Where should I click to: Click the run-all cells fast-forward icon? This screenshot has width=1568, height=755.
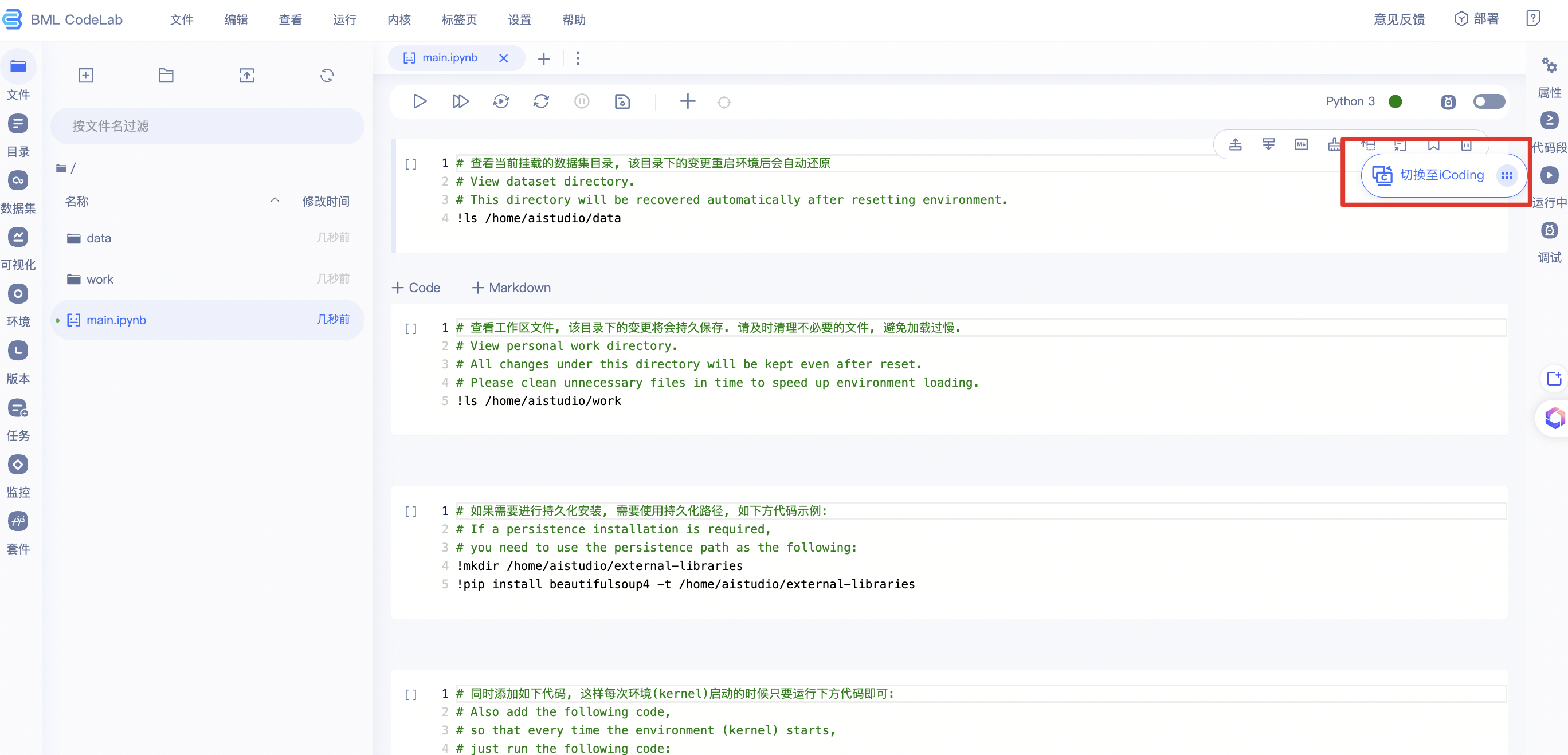(460, 101)
